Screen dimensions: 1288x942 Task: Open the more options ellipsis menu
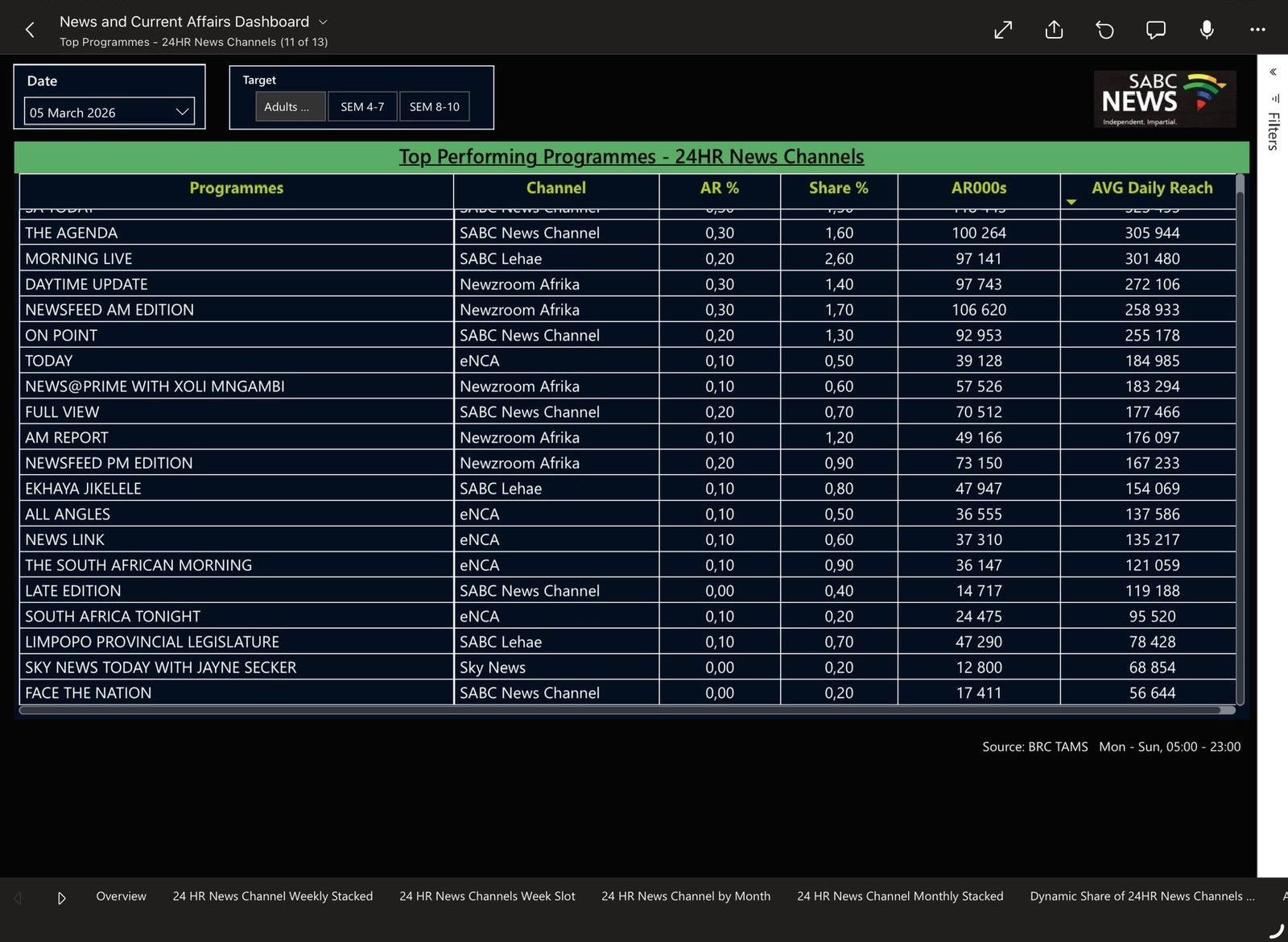click(1257, 30)
